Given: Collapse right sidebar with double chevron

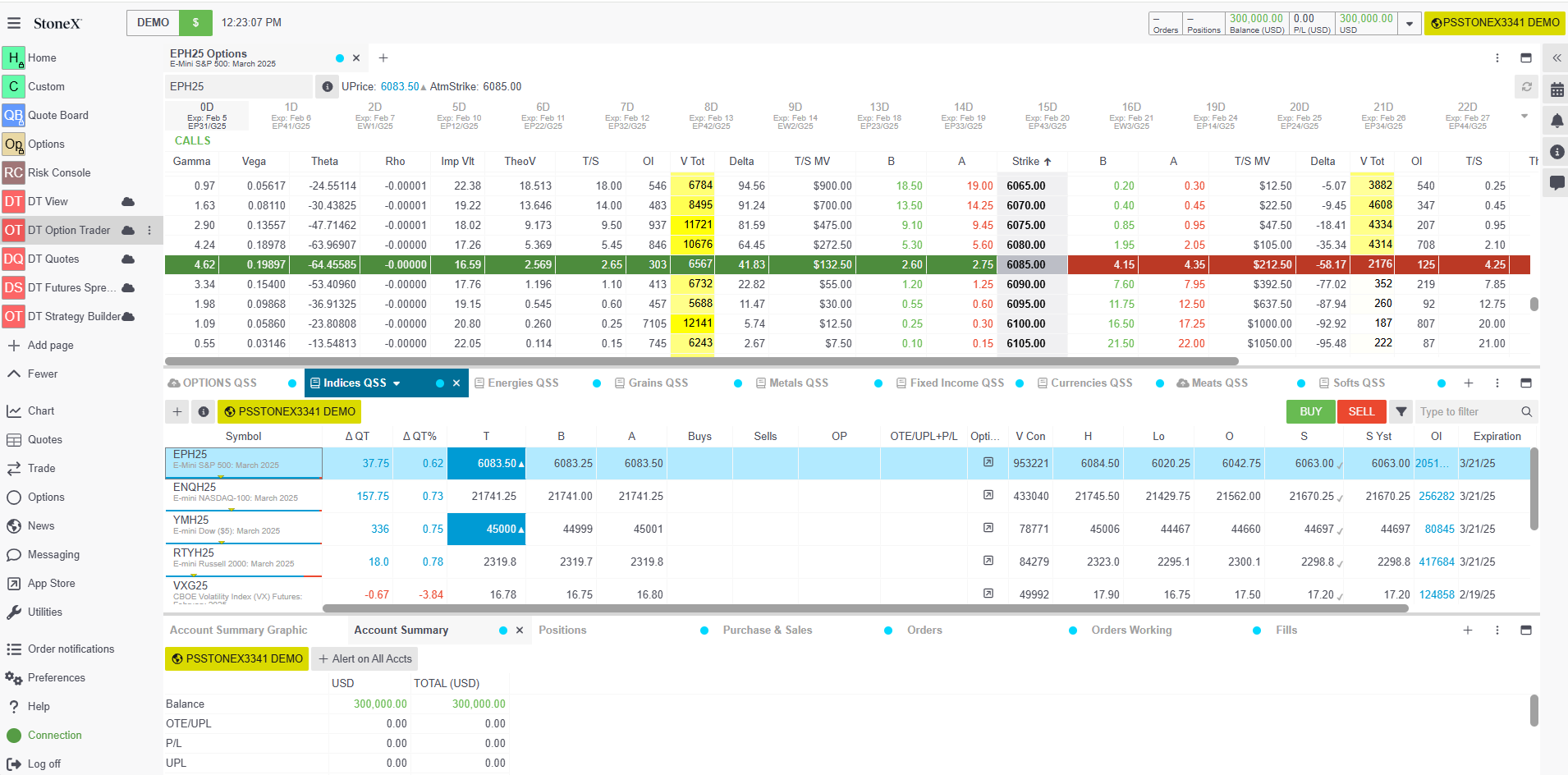Looking at the screenshot, I should point(1557,58).
